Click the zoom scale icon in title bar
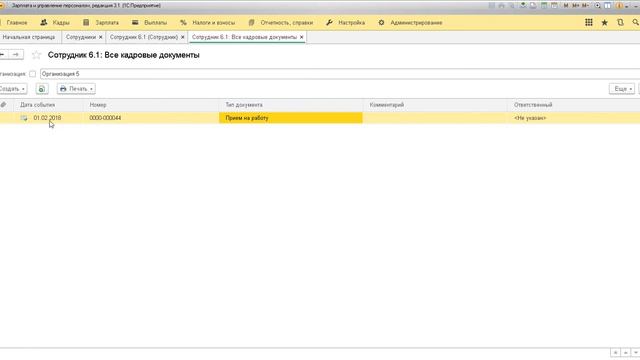The image size is (640, 360). 597,5
